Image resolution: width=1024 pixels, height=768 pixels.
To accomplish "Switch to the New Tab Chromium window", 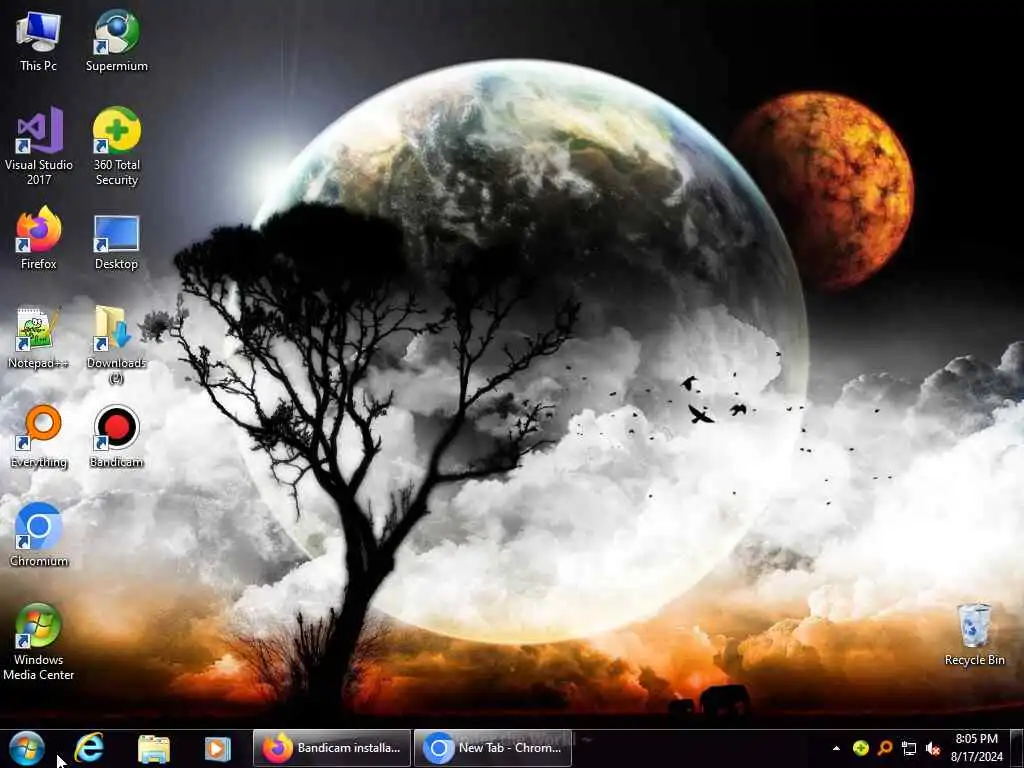I will coord(493,748).
